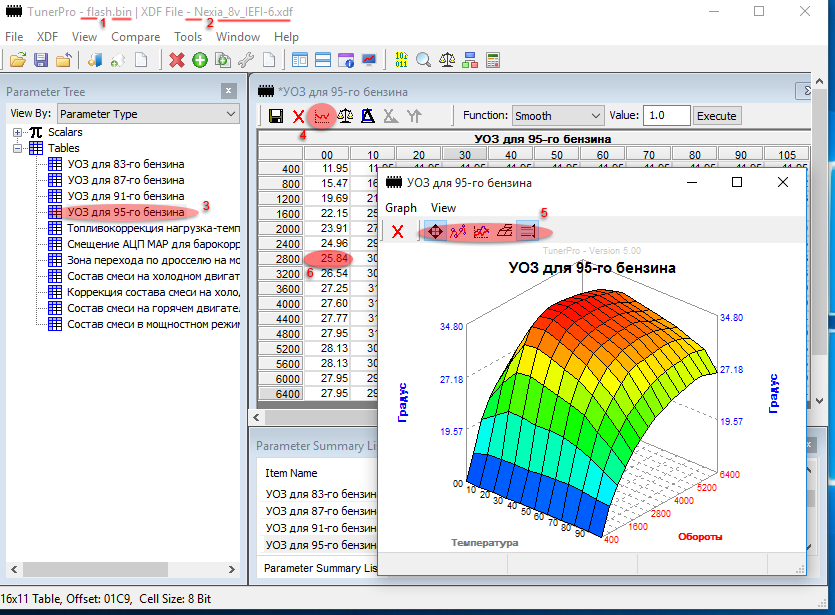Viewport: 835px width, 615px height.
Task: Click the magnifier search icon in main toolbar
Action: coord(423,60)
